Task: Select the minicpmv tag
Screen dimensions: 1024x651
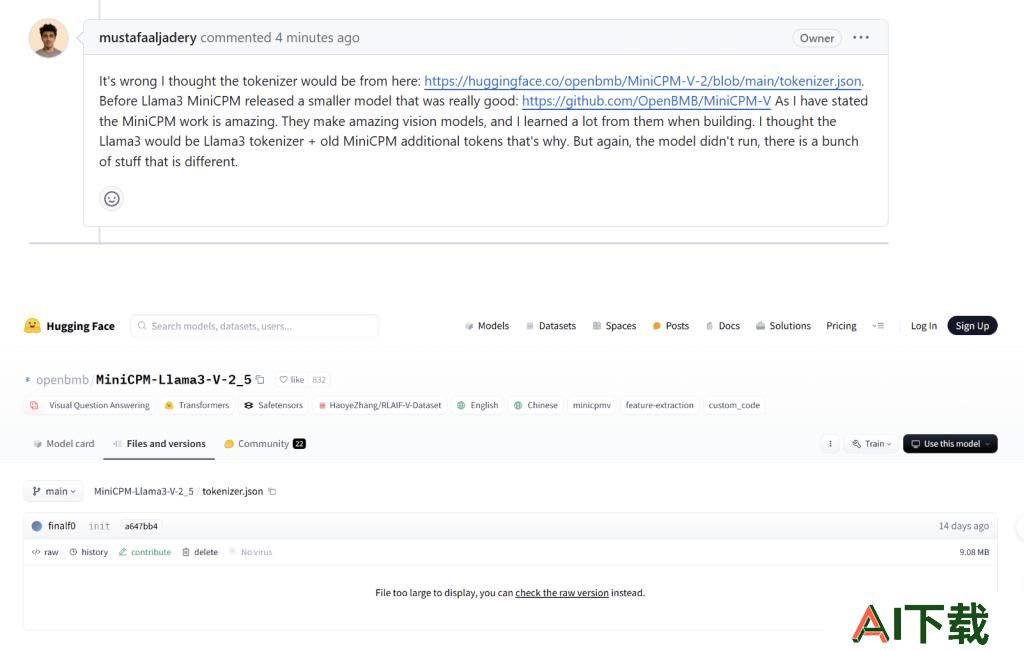Action: [x=592, y=405]
